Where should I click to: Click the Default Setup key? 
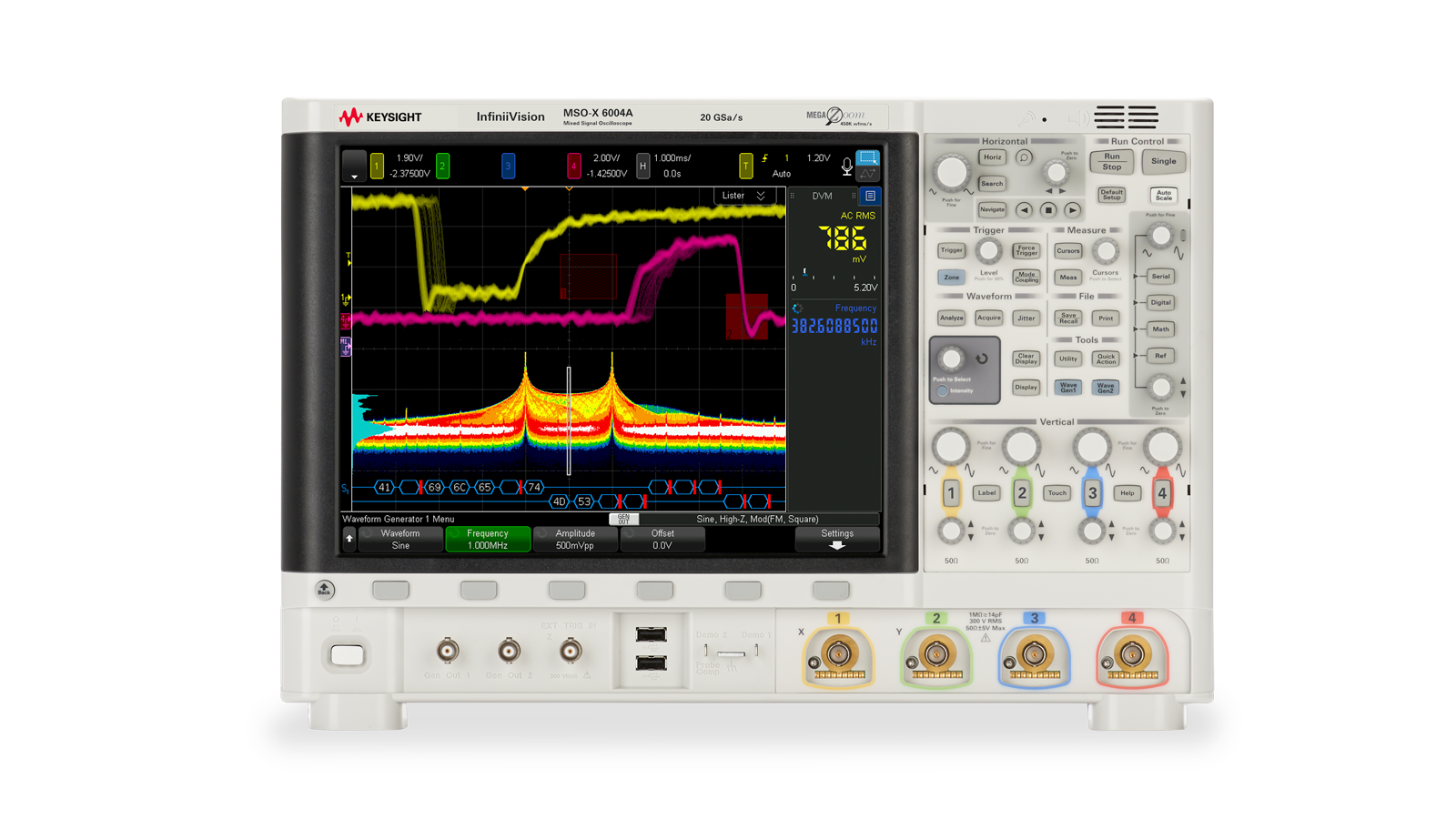point(1111,195)
